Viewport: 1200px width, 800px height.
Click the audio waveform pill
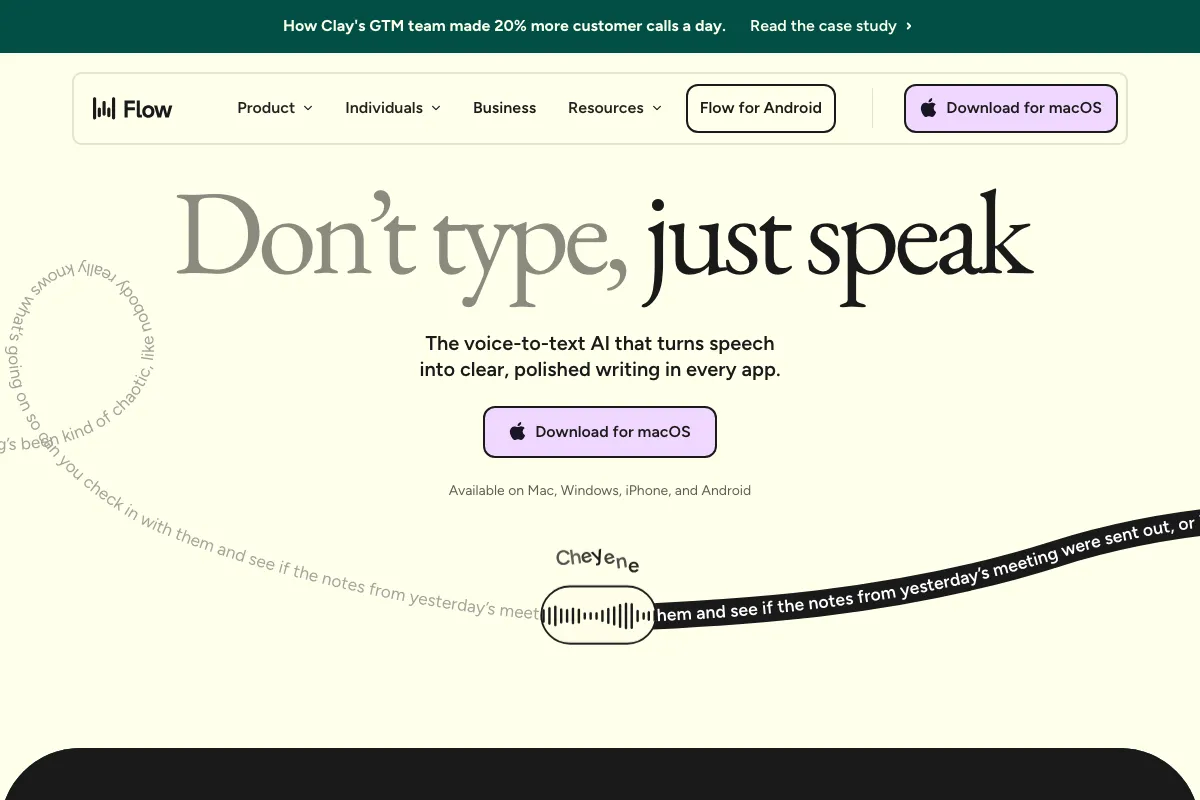point(598,615)
